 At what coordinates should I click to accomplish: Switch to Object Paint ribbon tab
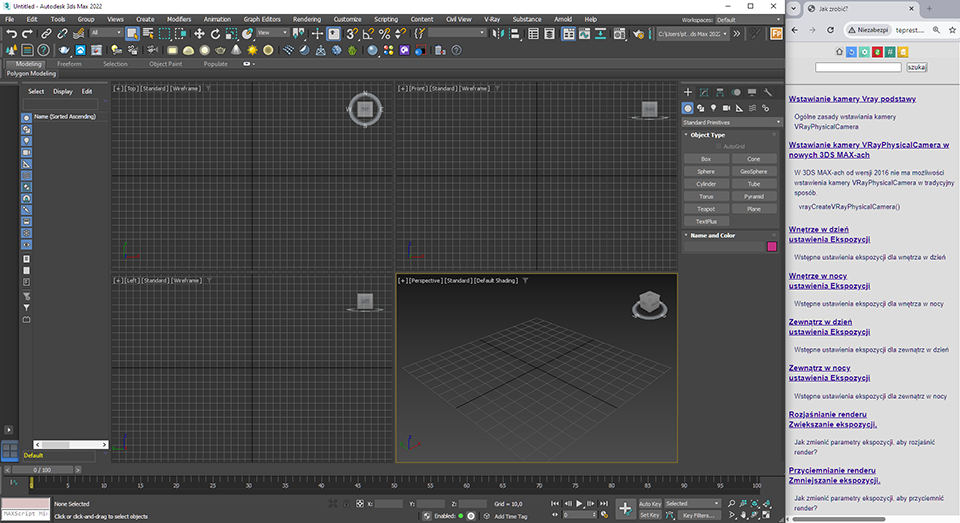pyautogui.click(x=165, y=64)
